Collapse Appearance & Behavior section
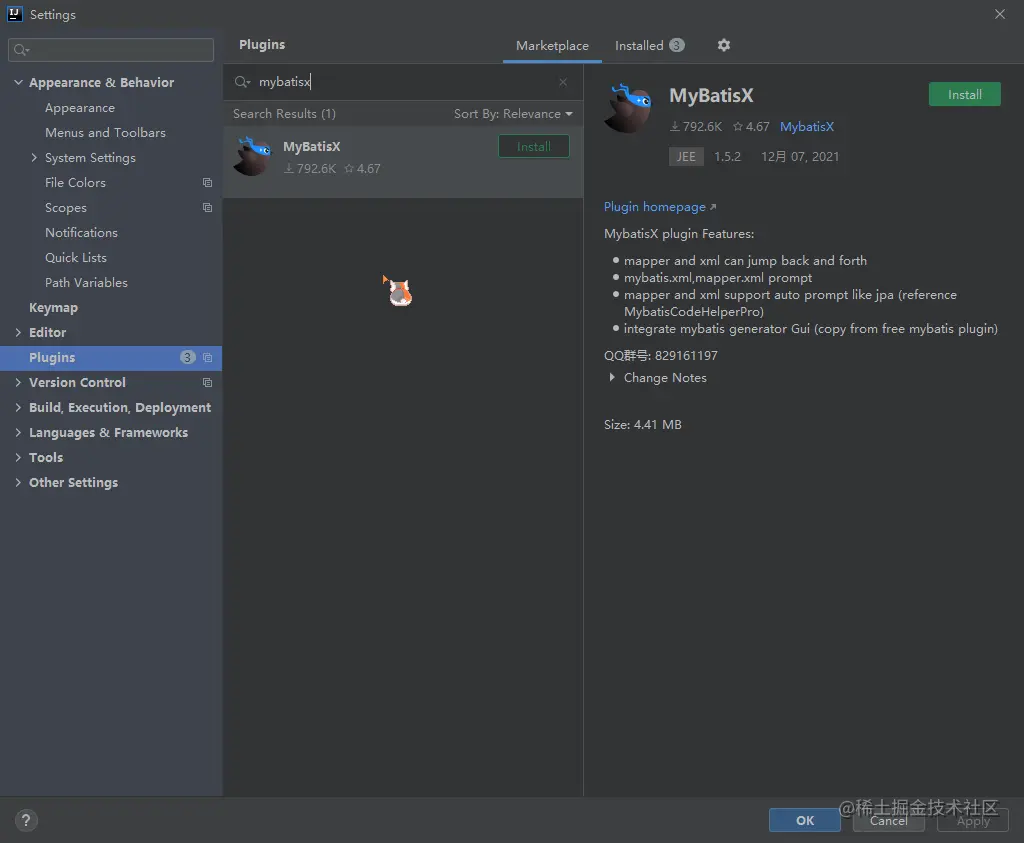This screenshot has height=843, width=1024. [18, 82]
